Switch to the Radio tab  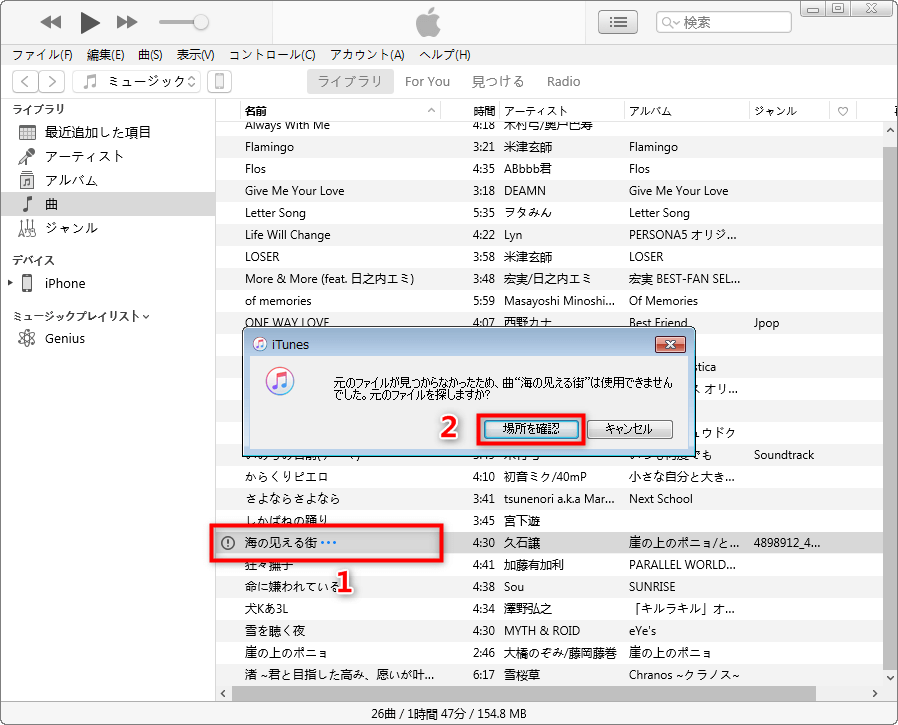(564, 81)
